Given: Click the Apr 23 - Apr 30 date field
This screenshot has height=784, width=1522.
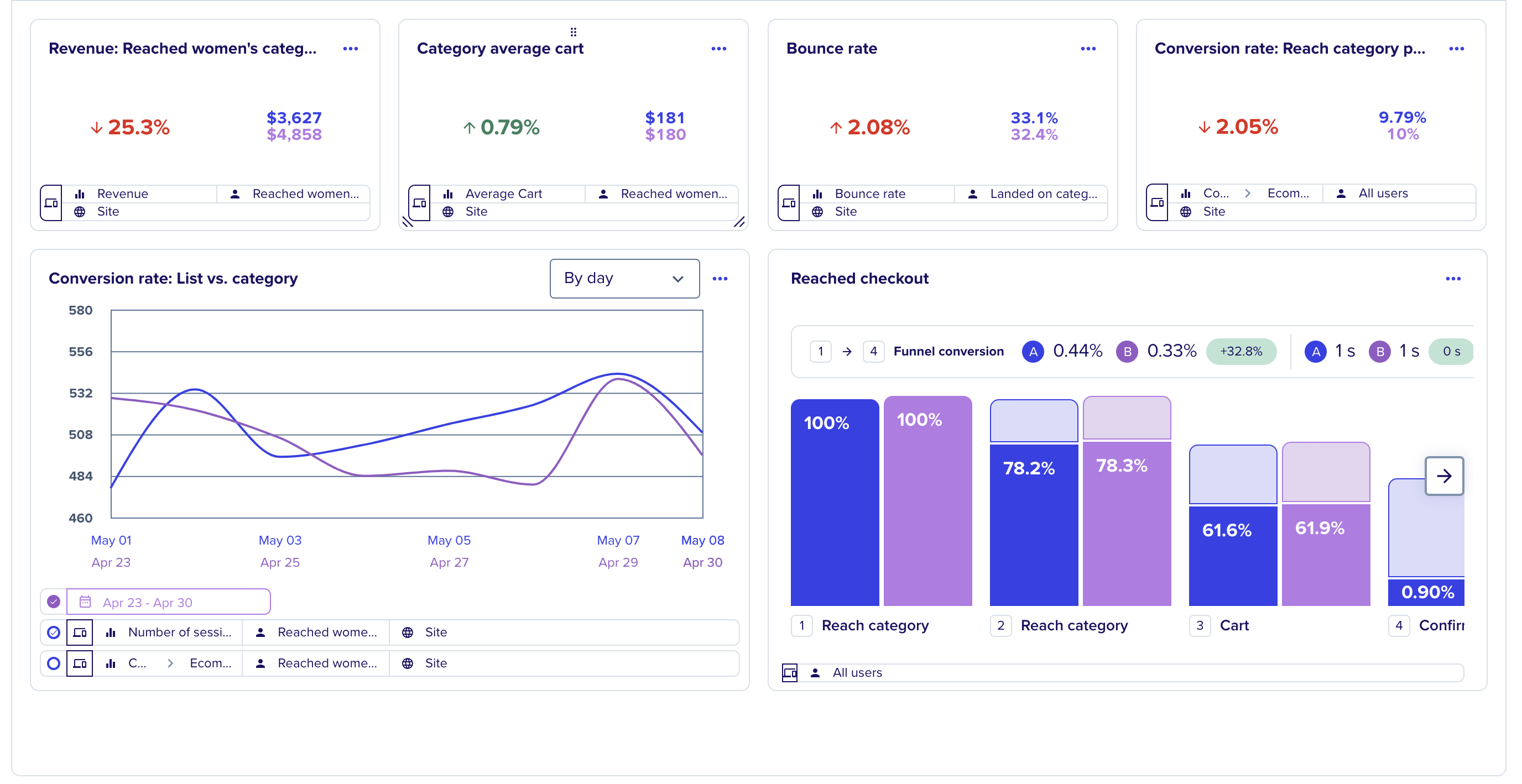Looking at the screenshot, I should coord(168,602).
